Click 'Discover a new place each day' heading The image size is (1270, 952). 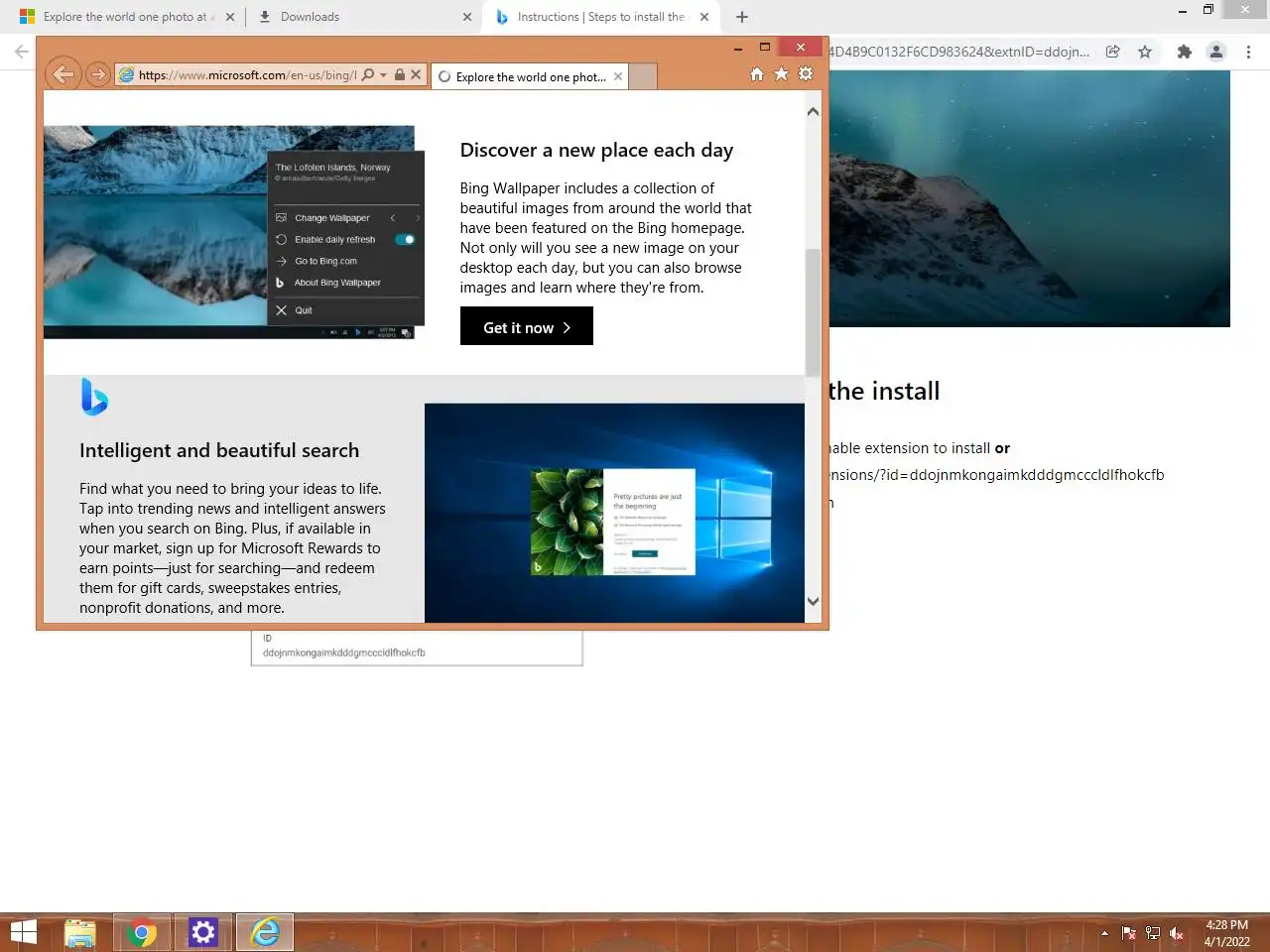596,150
